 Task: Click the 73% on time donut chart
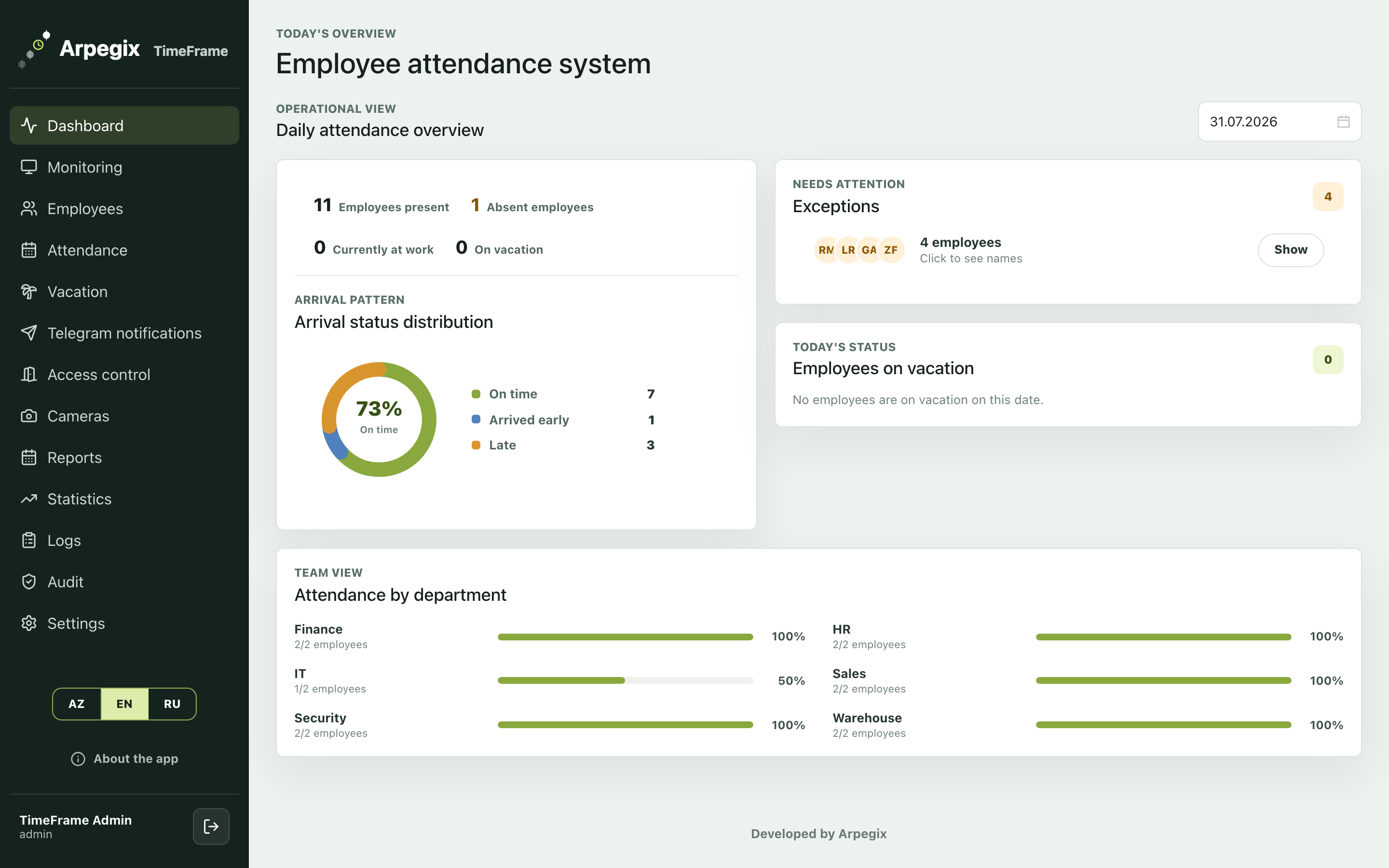click(x=379, y=419)
